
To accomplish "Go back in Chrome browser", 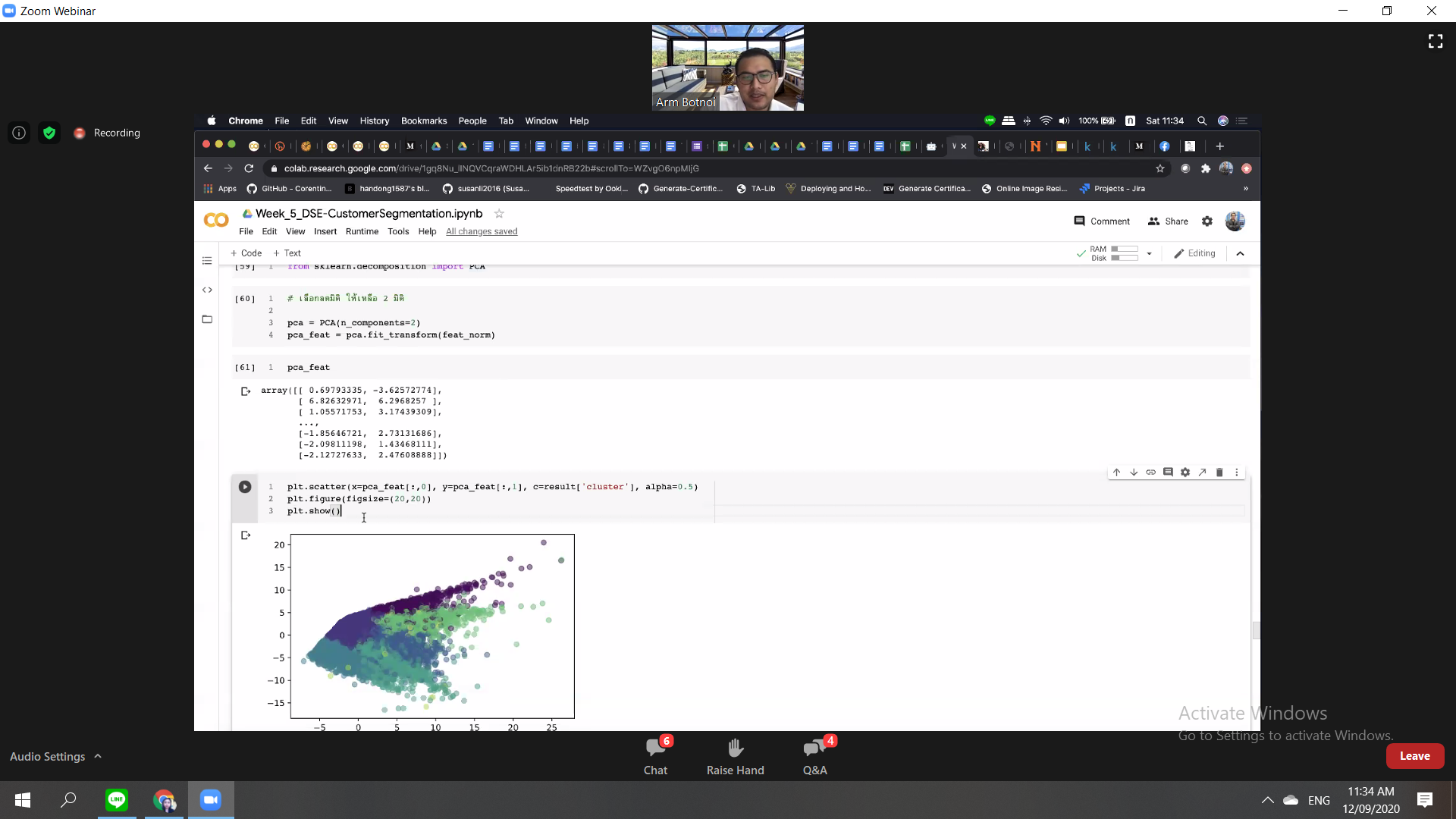I will click(x=208, y=168).
